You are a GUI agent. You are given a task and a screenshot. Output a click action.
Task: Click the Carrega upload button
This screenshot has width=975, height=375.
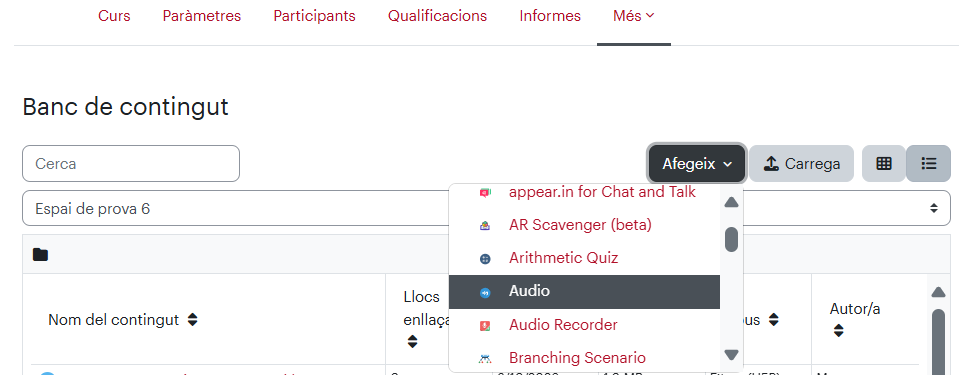801,164
